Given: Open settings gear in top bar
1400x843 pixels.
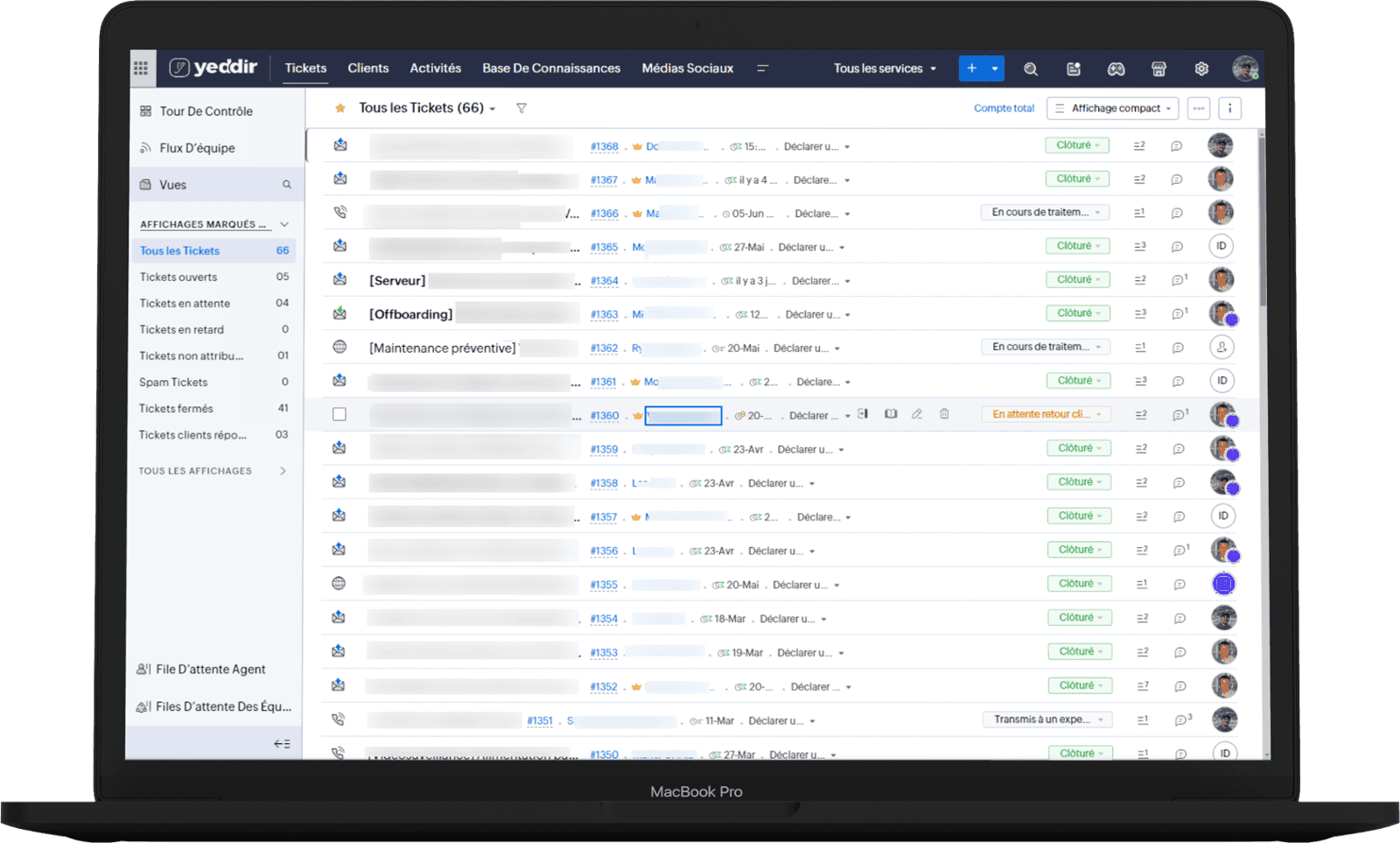Looking at the screenshot, I should coord(1201,69).
